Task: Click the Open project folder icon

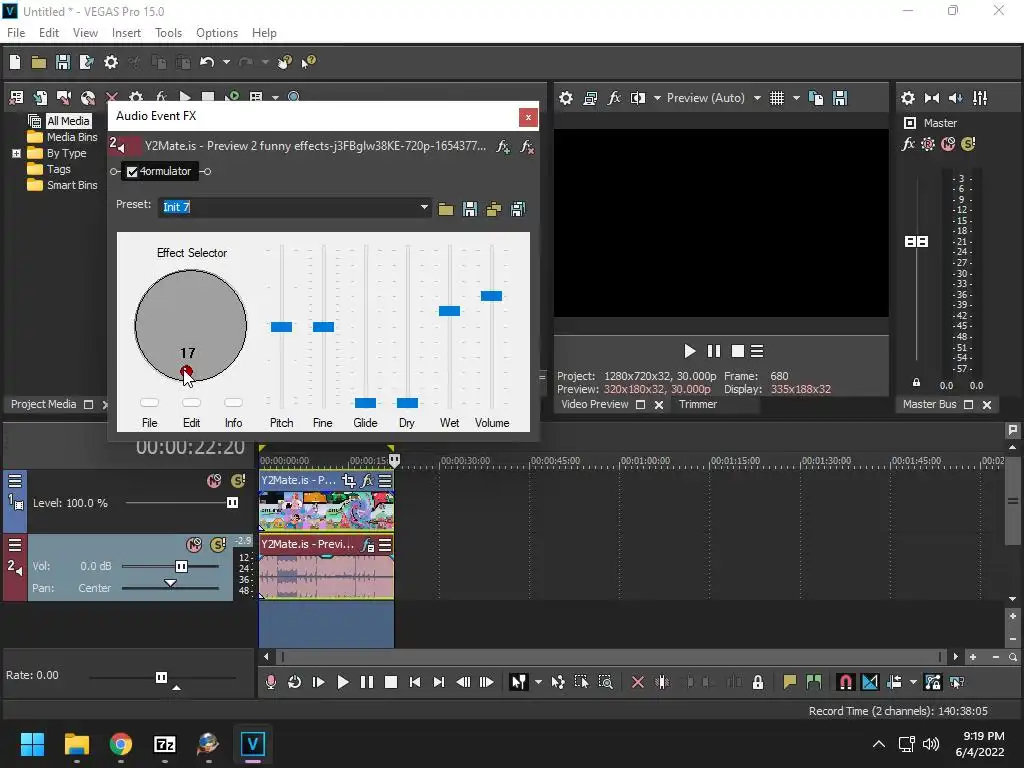Action: 39,62
